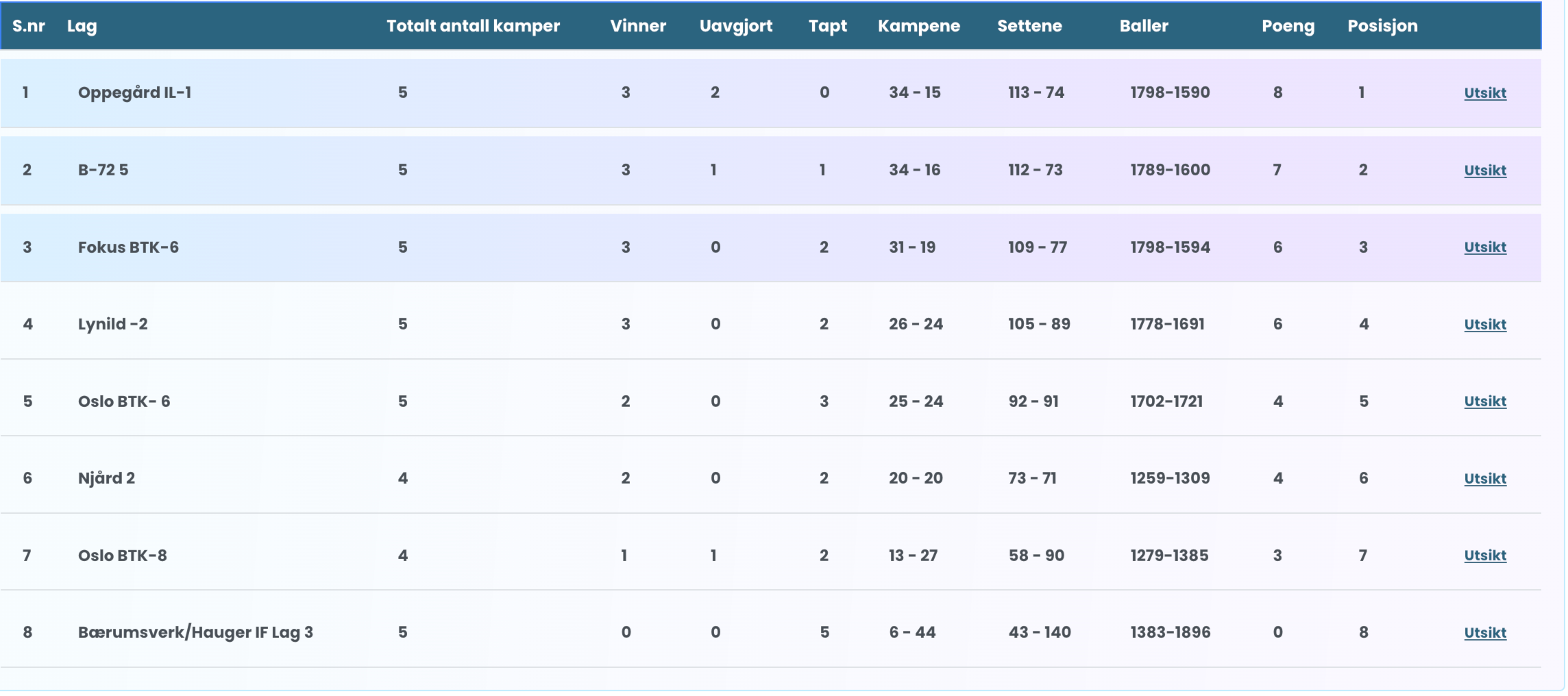The width and height of the screenshot is (1568, 696).
Task: Select the Posisjon column header
Action: [1382, 26]
